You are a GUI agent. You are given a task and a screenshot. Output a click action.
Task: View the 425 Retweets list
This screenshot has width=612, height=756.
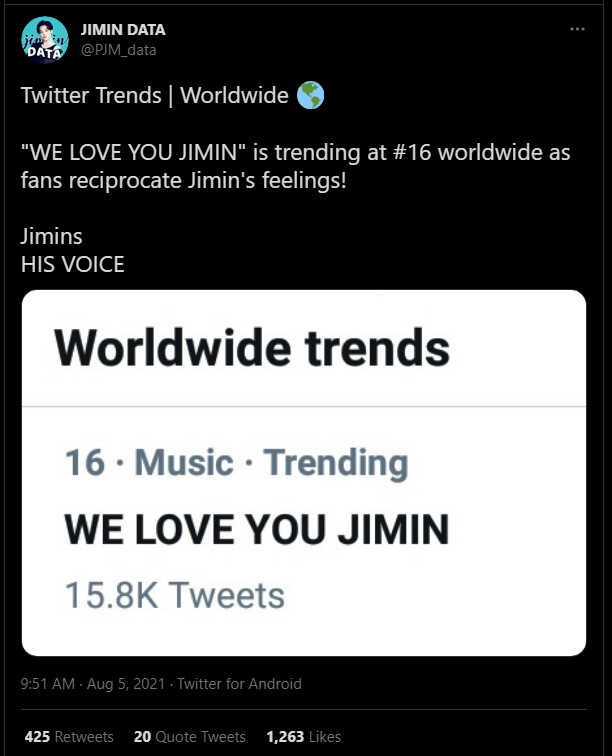[x=69, y=737]
